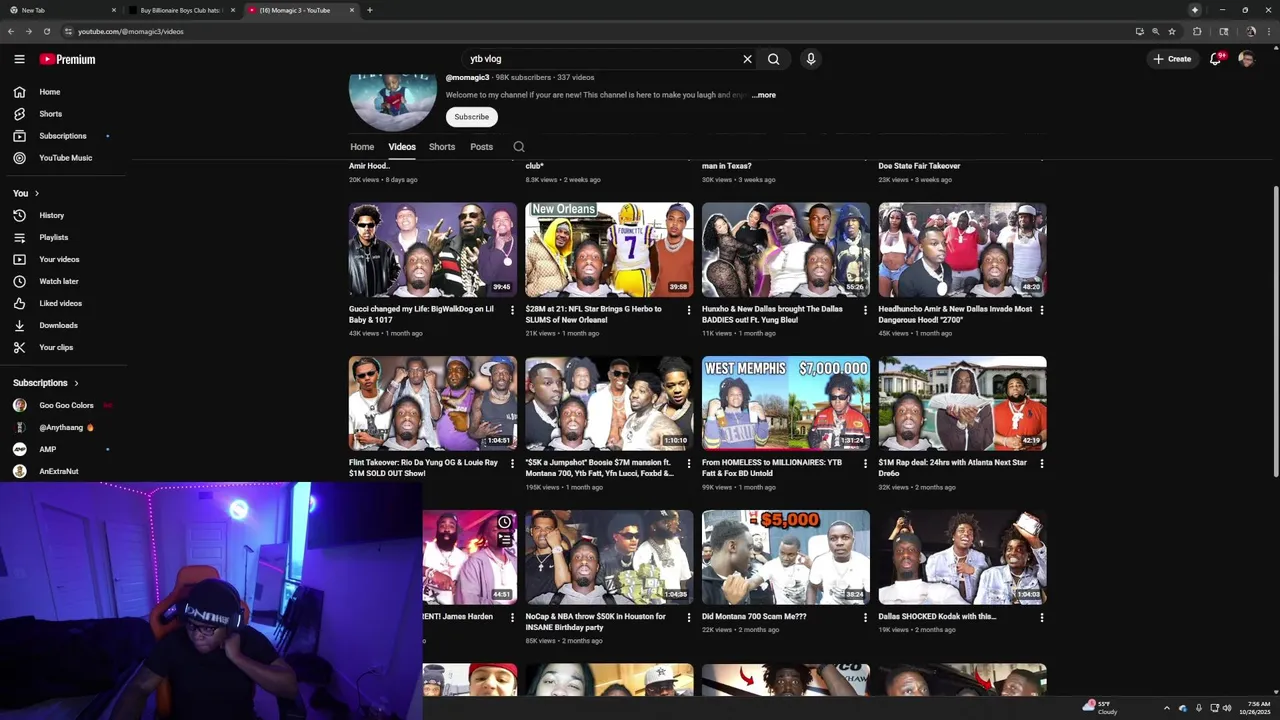Switch to channel Shorts tab
This screenshot has height=720, width=1280.
click(442, 147)
